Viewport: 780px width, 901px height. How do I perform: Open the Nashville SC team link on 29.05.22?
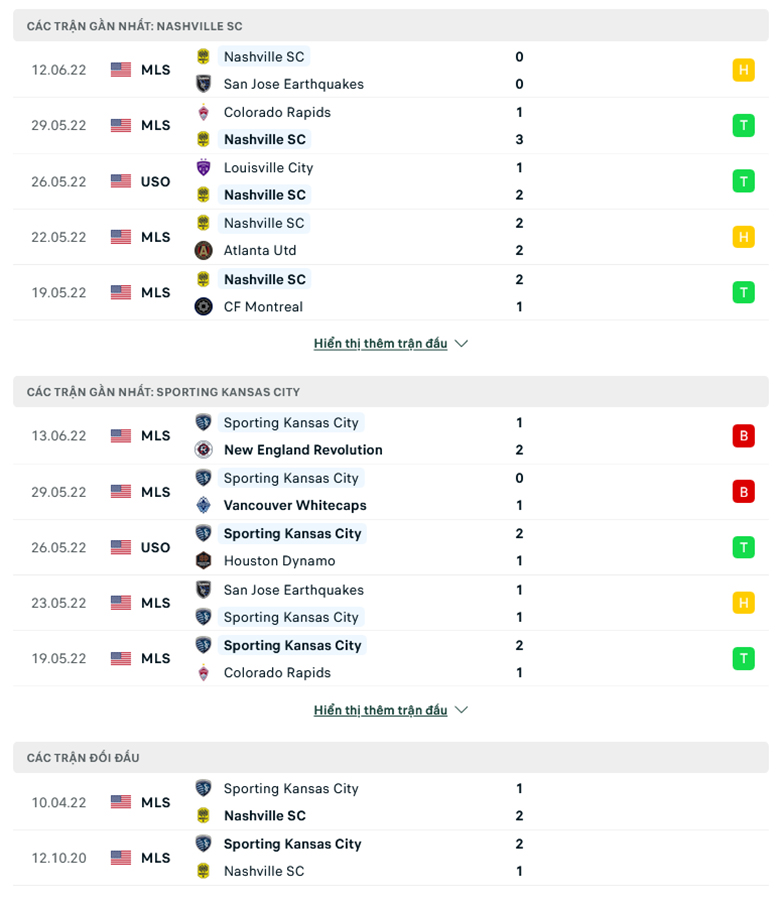point(265,140)
